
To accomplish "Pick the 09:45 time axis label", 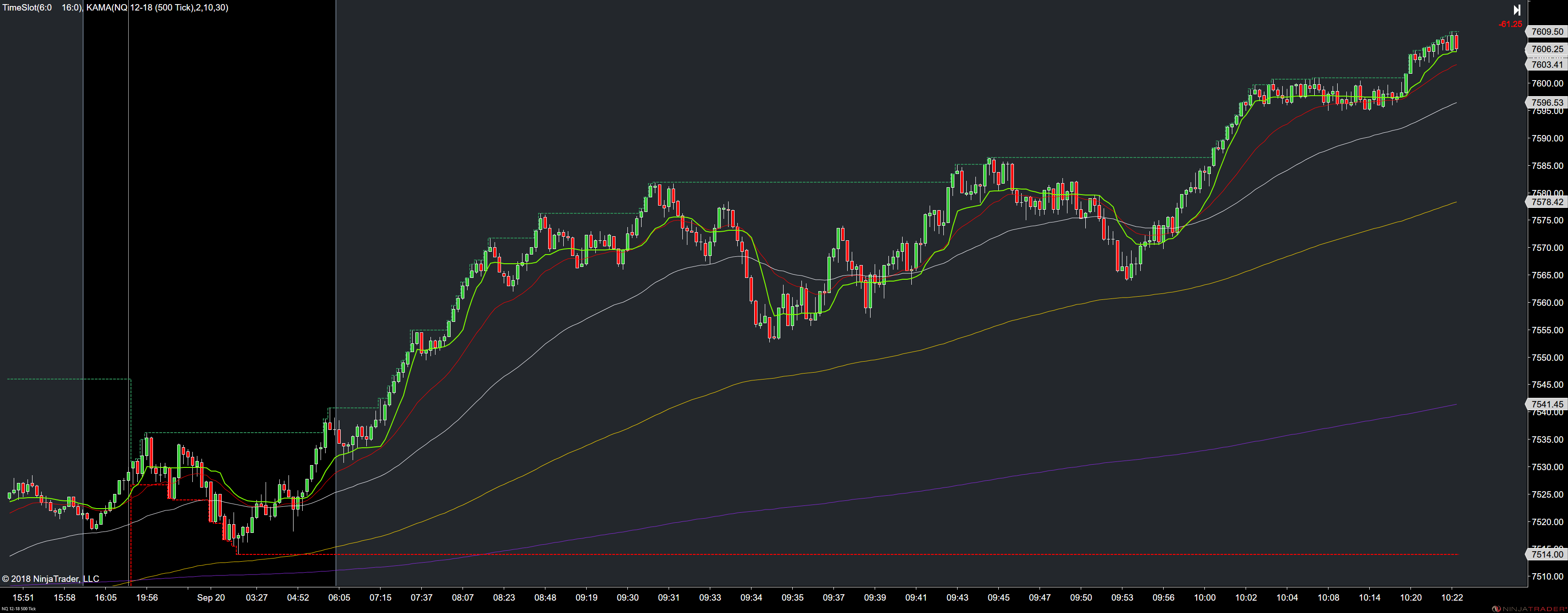I will click(x=999, y=598).
